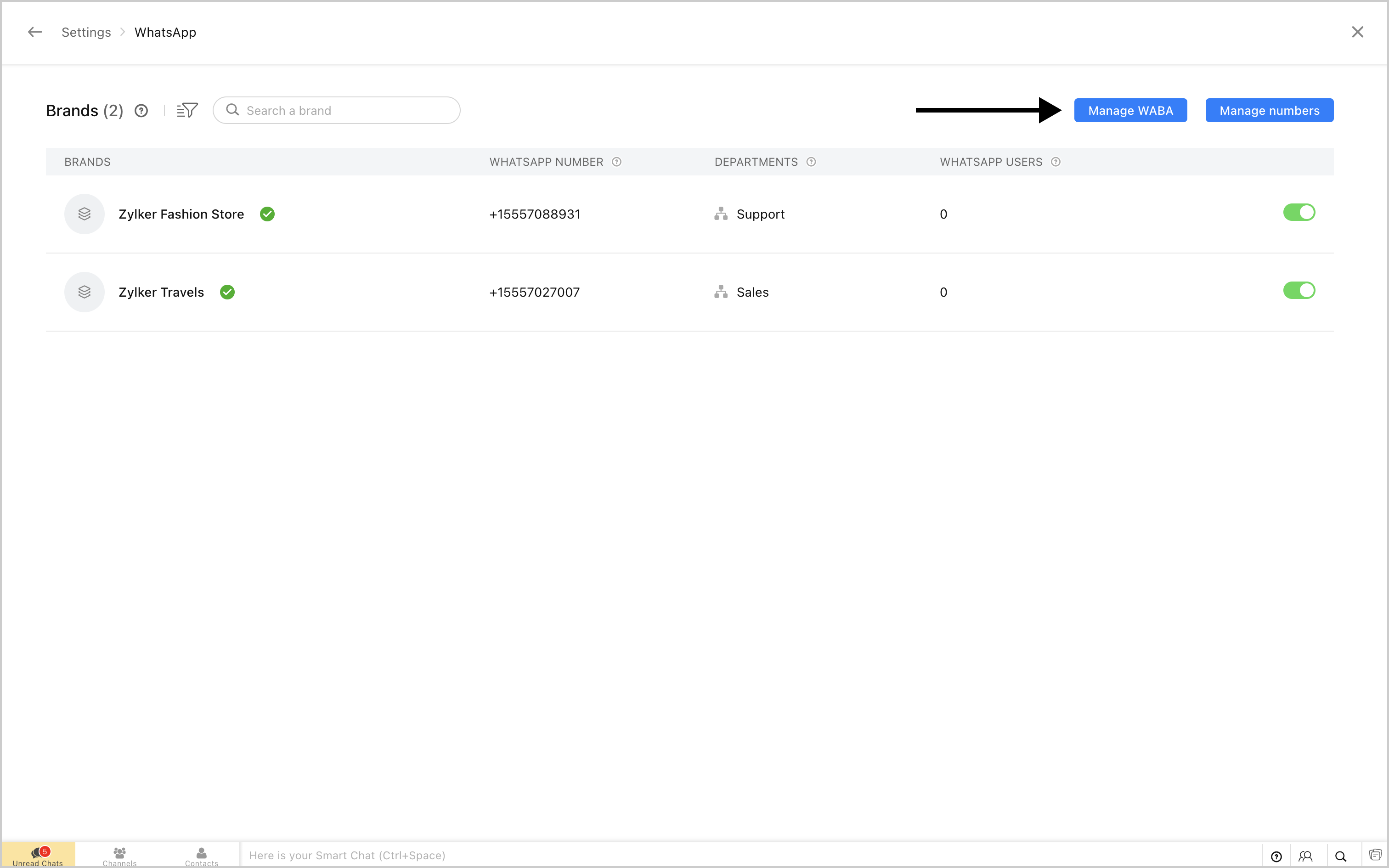Click help icon next to Brands heading
The image size is (1389, 868).
click(x=141, y=111)
